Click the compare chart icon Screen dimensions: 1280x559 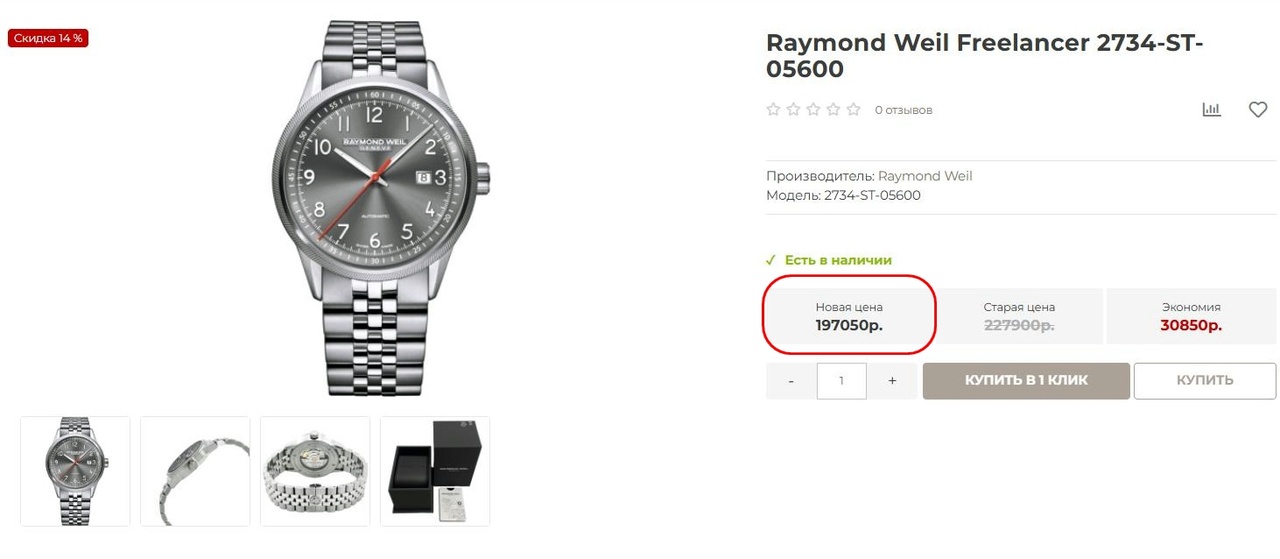click(1211, 110)
